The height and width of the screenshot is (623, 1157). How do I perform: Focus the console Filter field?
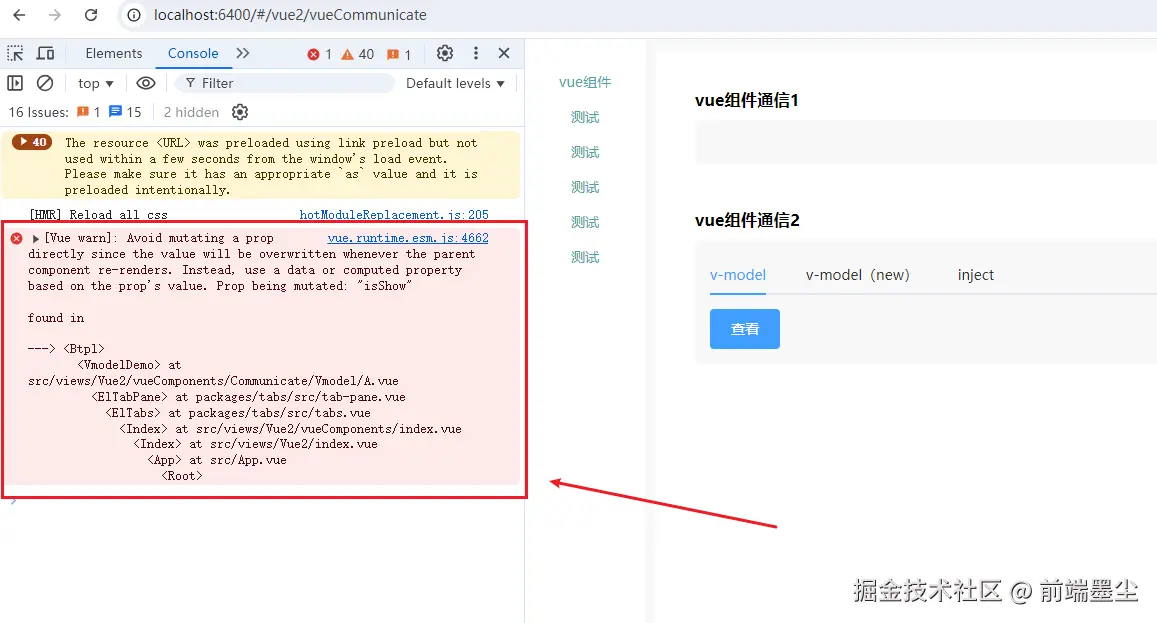click(285, 83)
